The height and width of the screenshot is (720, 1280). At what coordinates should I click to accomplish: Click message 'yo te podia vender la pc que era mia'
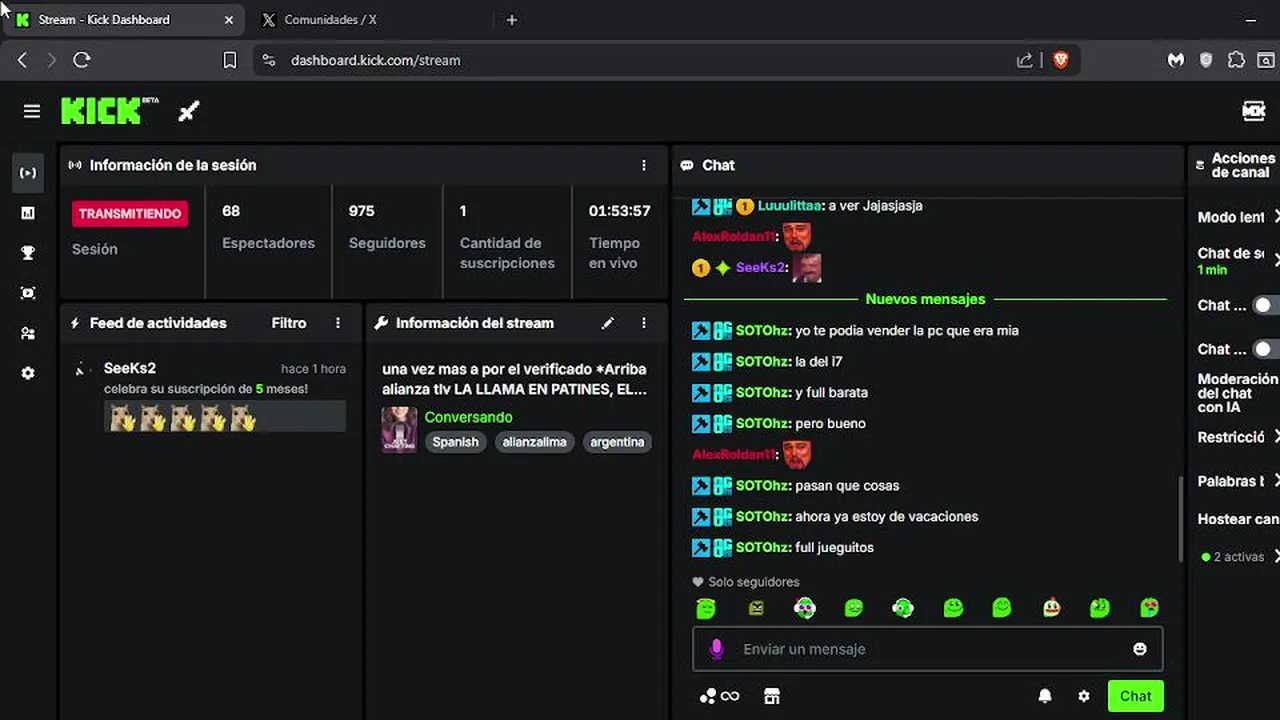point(907,330)
